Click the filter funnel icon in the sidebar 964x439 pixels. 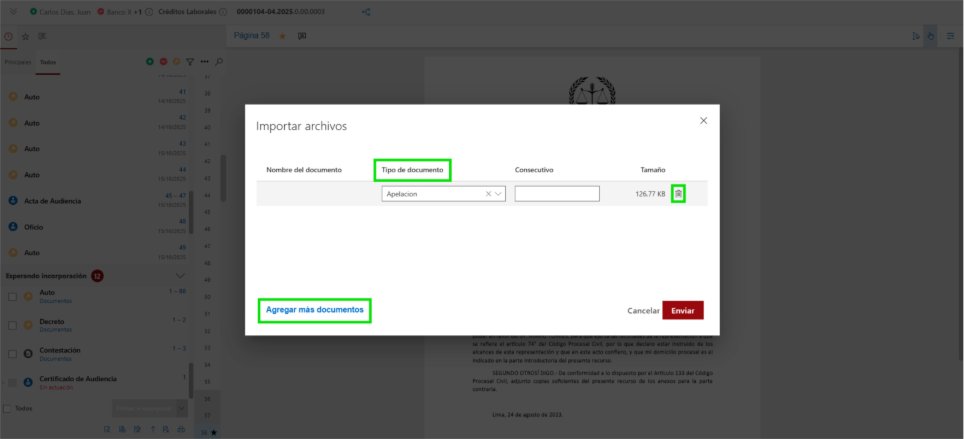189,62
